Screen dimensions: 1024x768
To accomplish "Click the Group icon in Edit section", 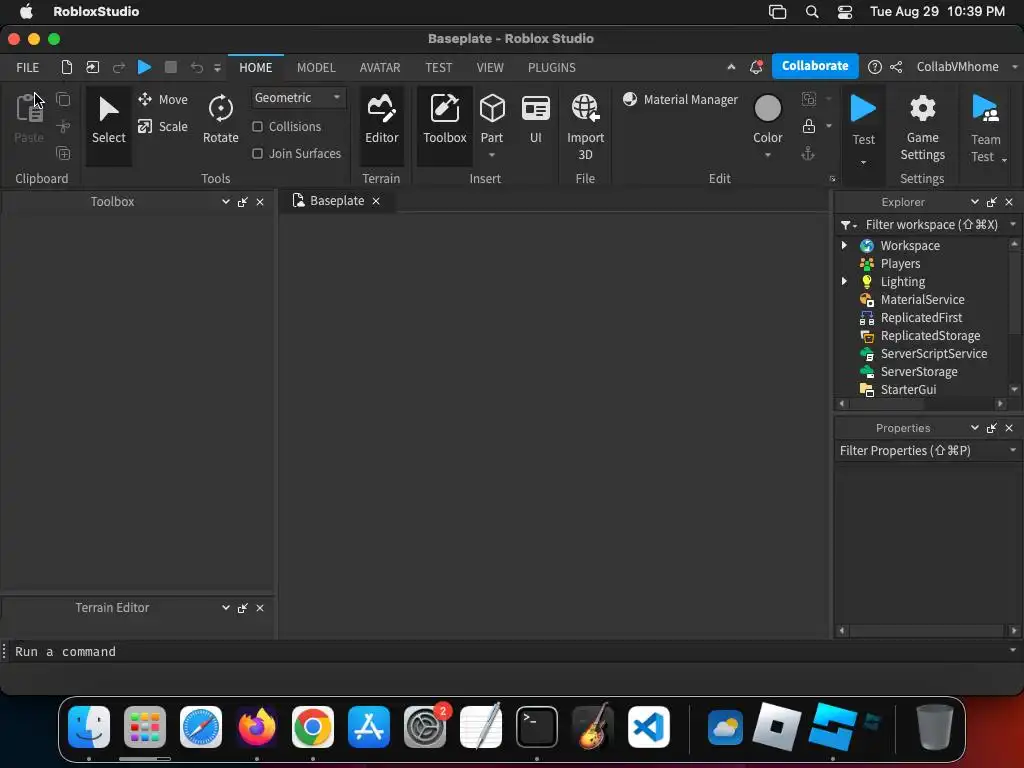I will (x=808, y=99).
